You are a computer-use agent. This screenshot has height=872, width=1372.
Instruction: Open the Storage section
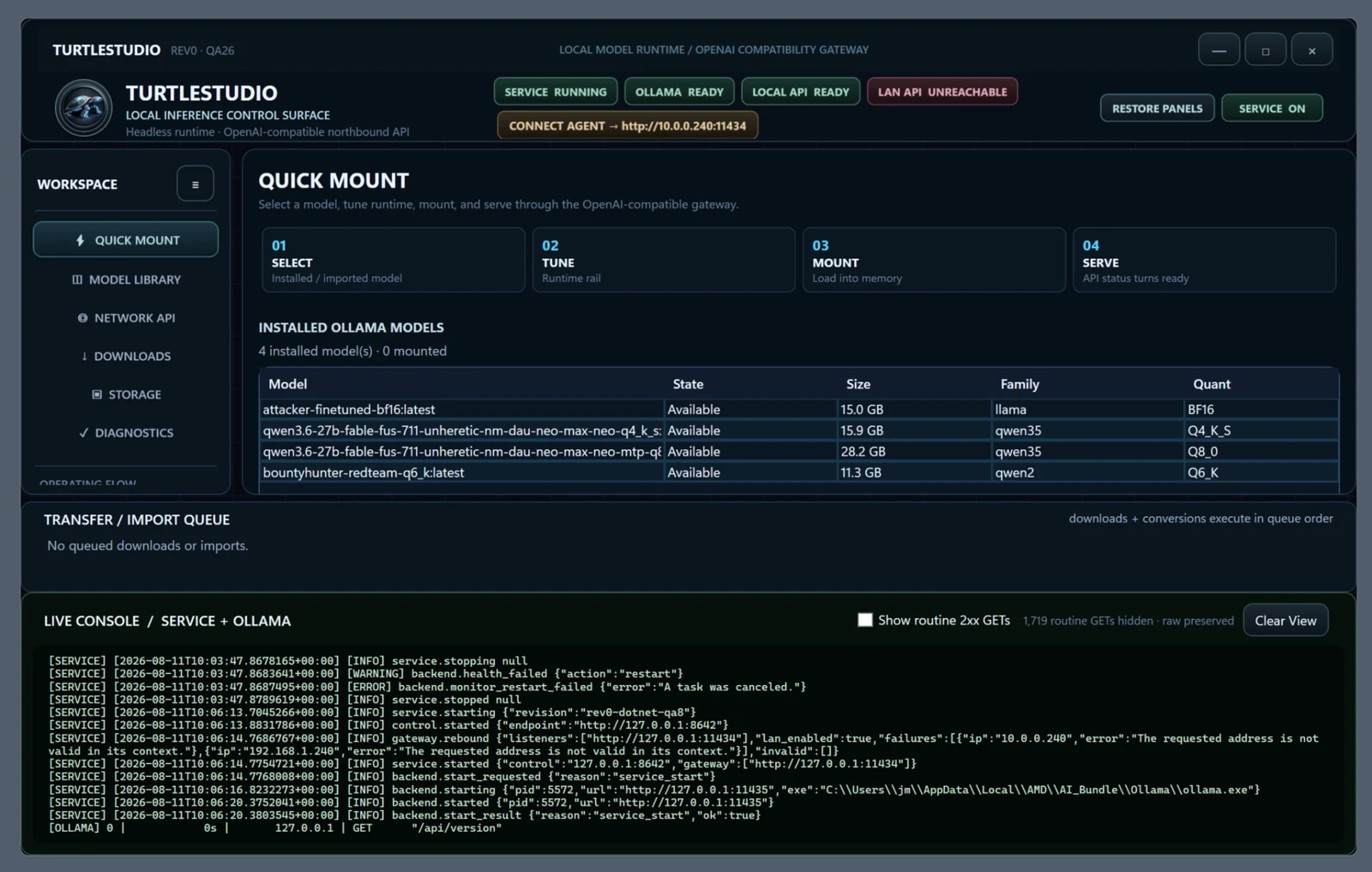click(126, 394)
